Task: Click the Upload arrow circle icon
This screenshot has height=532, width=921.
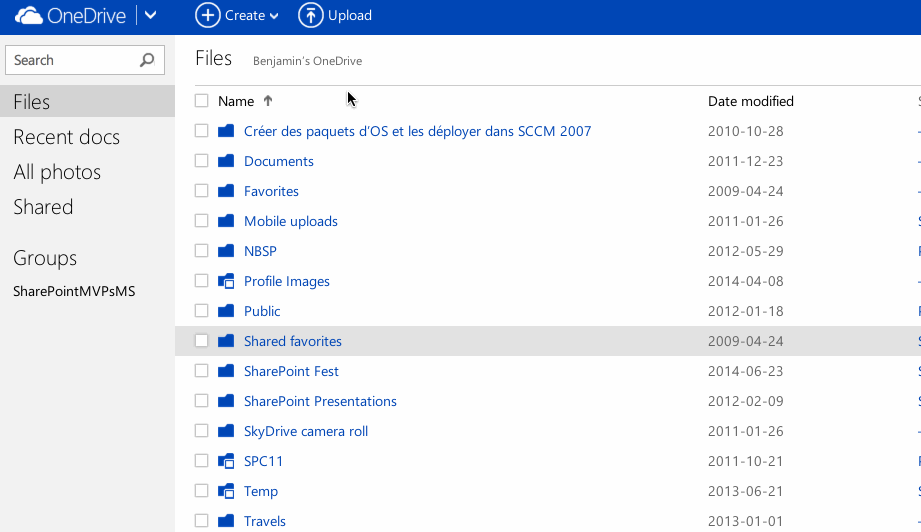Action: [311, 15]
